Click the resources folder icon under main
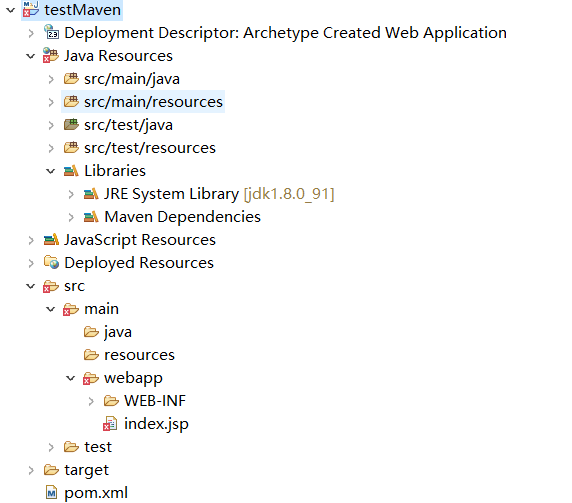The height and width of the screenshot is (503, 572). pyautogui.click(x=91, y=355)
